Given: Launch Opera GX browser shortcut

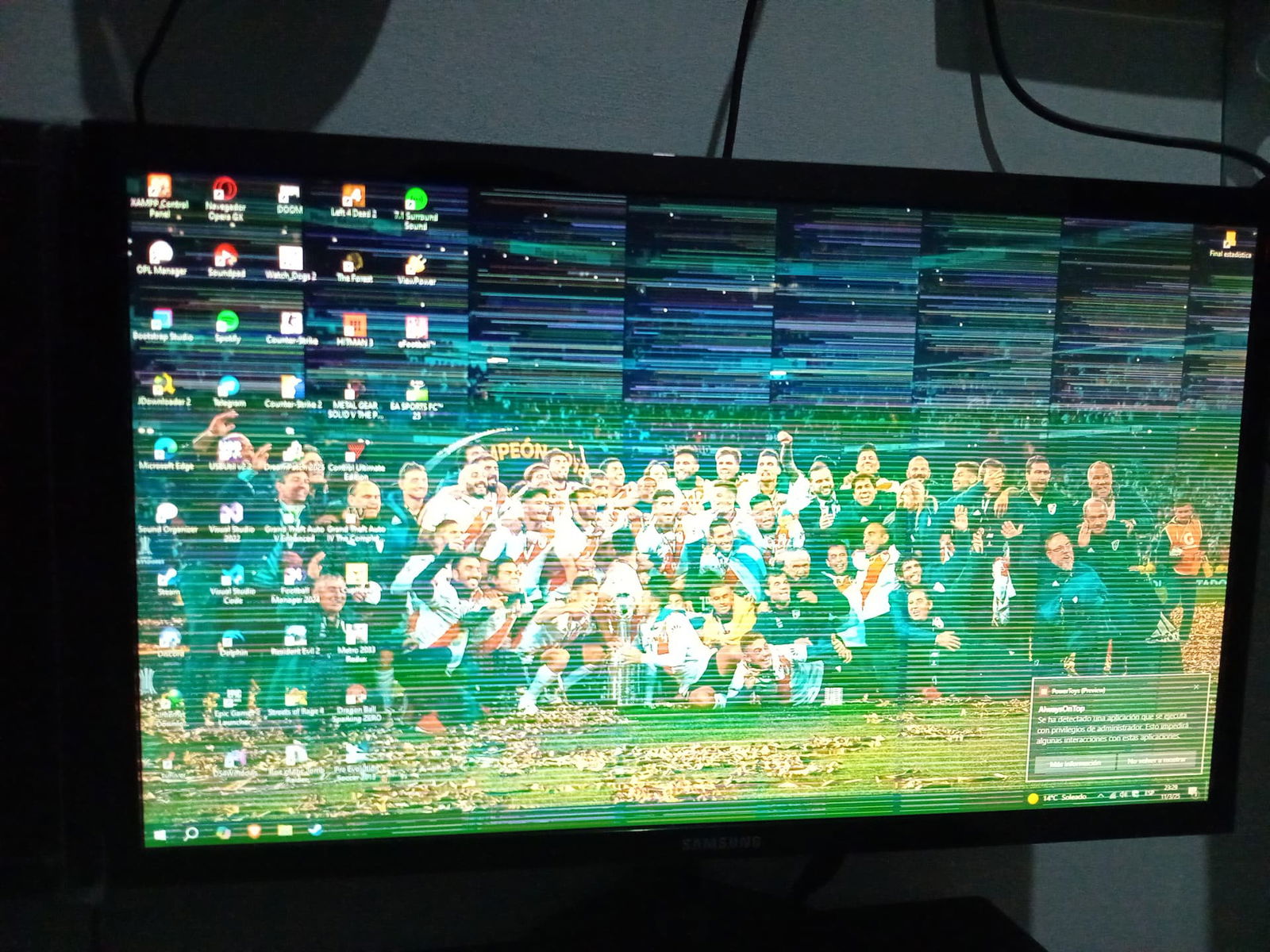Looking at the screenshot, I should click(x=225, y=198).
